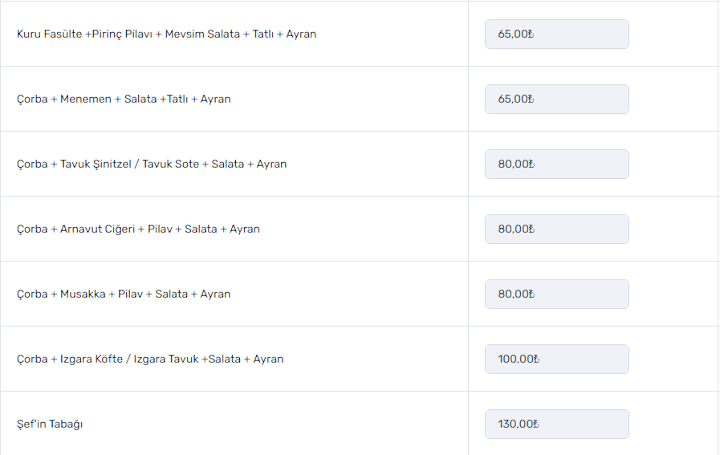Image resolution: width=720 pixels, height=455 pixels.
Task: Click the empty cell right of Tavuk Şinitzel price
Action: point(674,164)
